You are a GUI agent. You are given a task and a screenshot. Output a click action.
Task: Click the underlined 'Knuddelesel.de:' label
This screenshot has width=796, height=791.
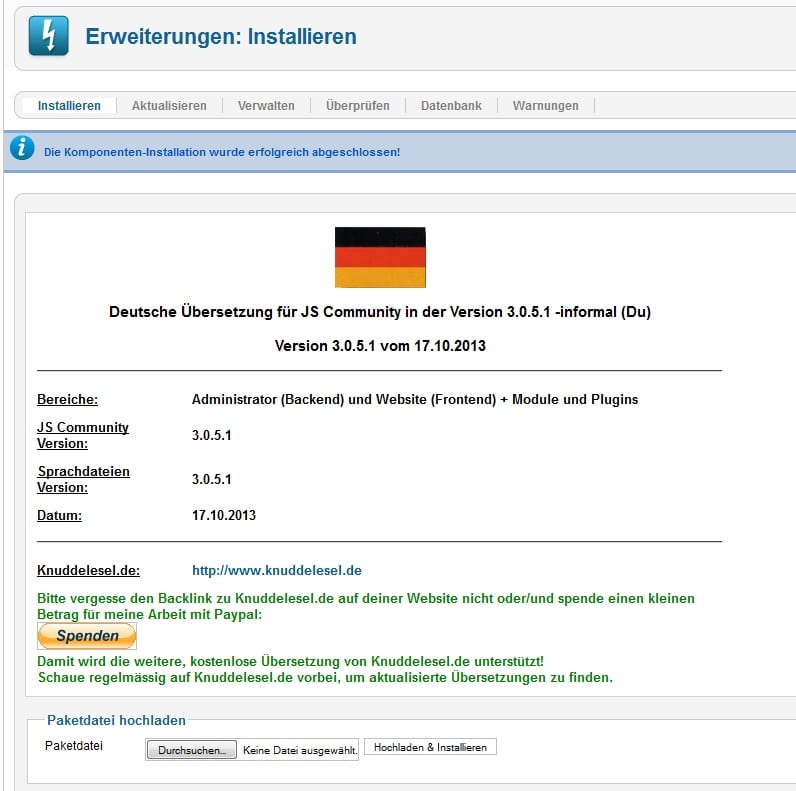tap(88, 570)
